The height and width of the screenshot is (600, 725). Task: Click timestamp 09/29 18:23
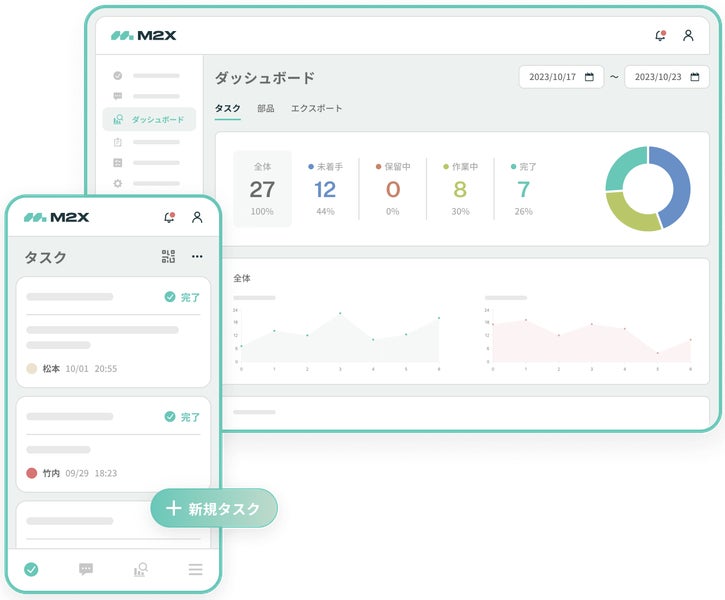91,473
